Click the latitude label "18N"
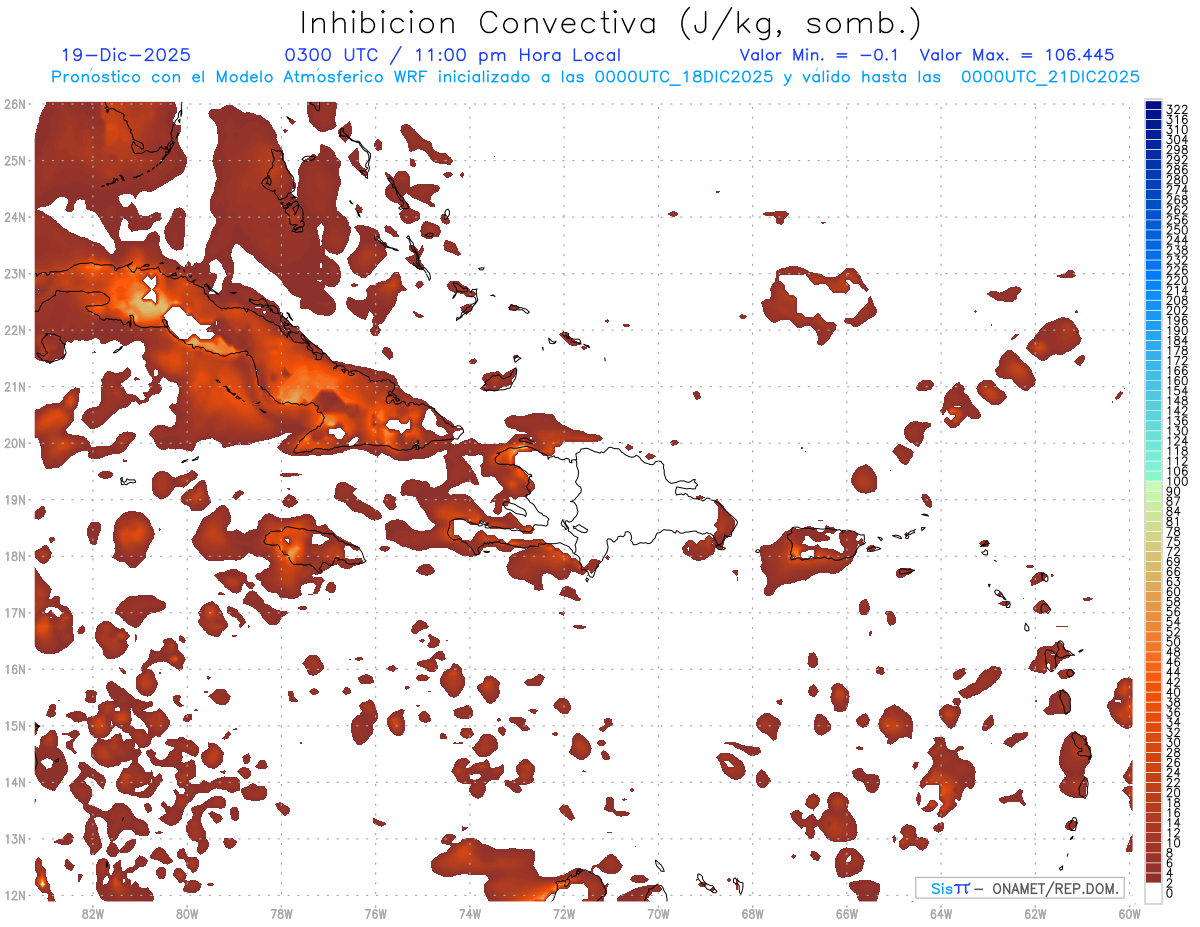This screenshot has width=1200, height=927. pos(14,556)
